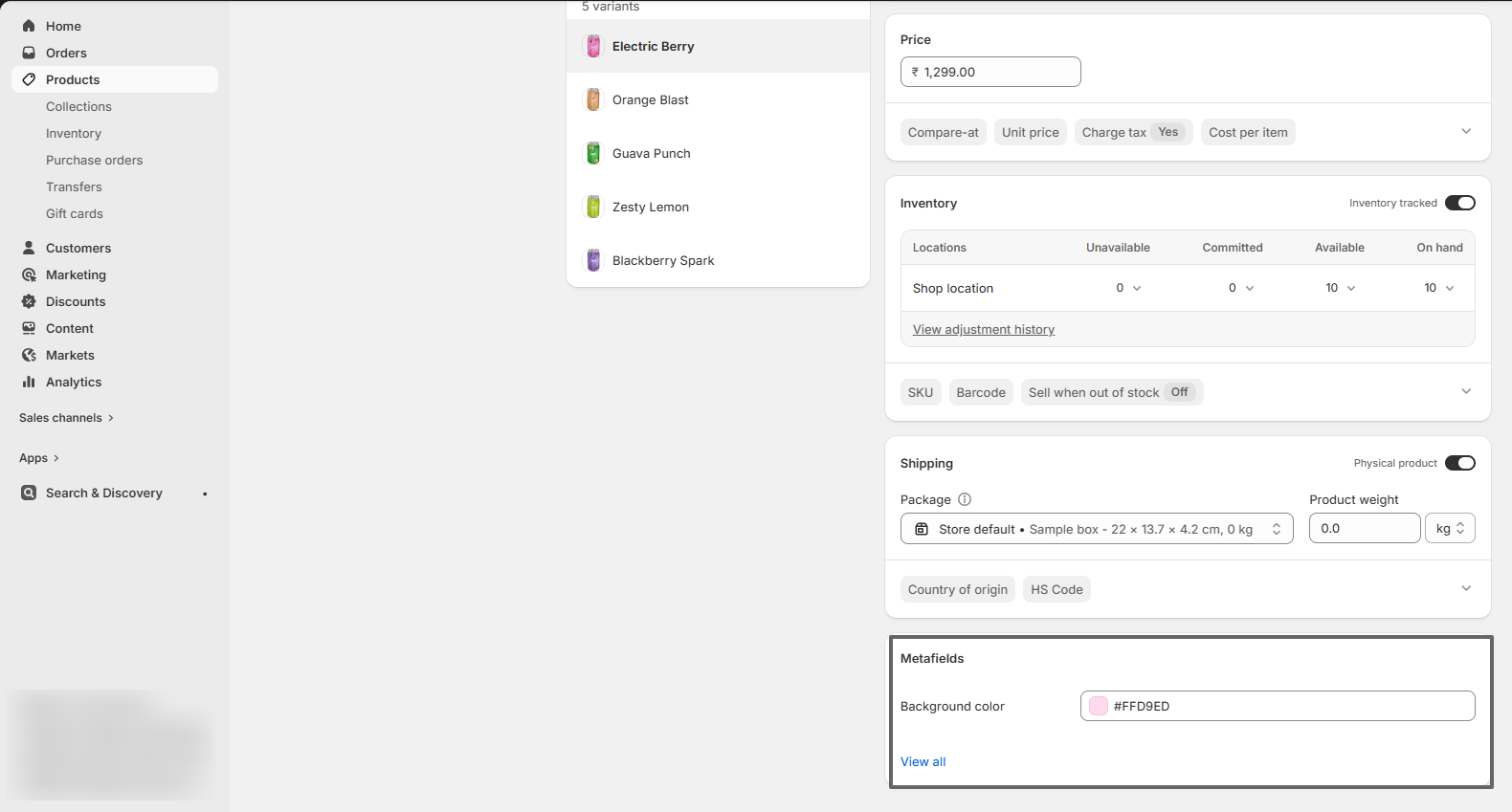This screenshot has height=812, width=1512.
Task: Toggle the Inventory tracked switch
Action: [x=1459, y=203]
